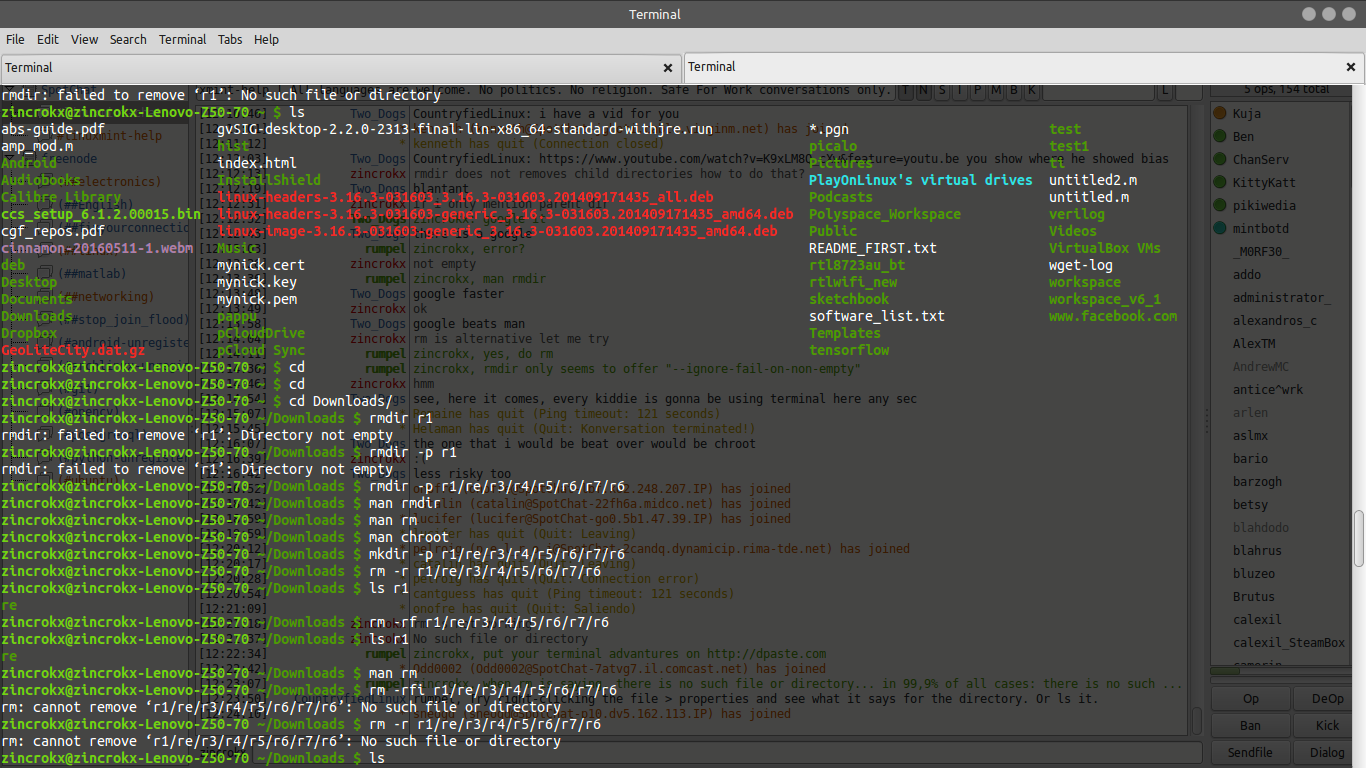Click the Ban button

tap(1250, 726)
